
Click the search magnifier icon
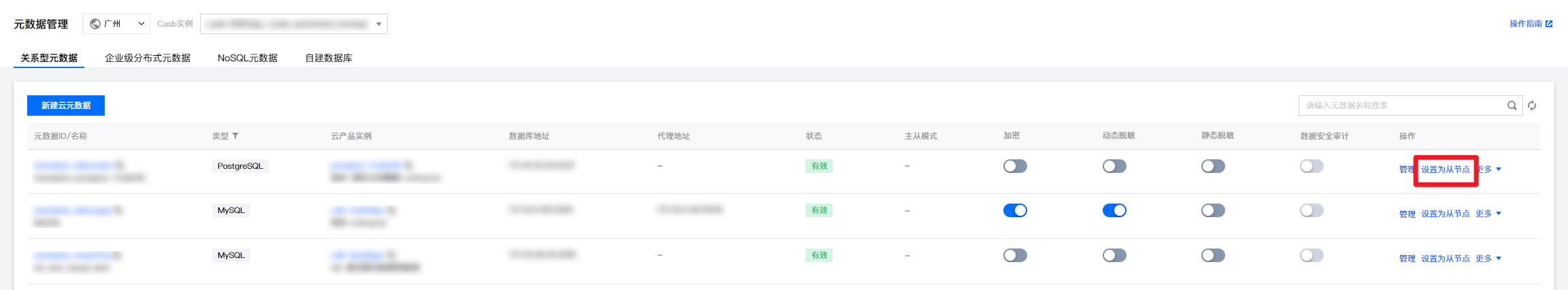pyautogui.click(x=1512, y=106)
